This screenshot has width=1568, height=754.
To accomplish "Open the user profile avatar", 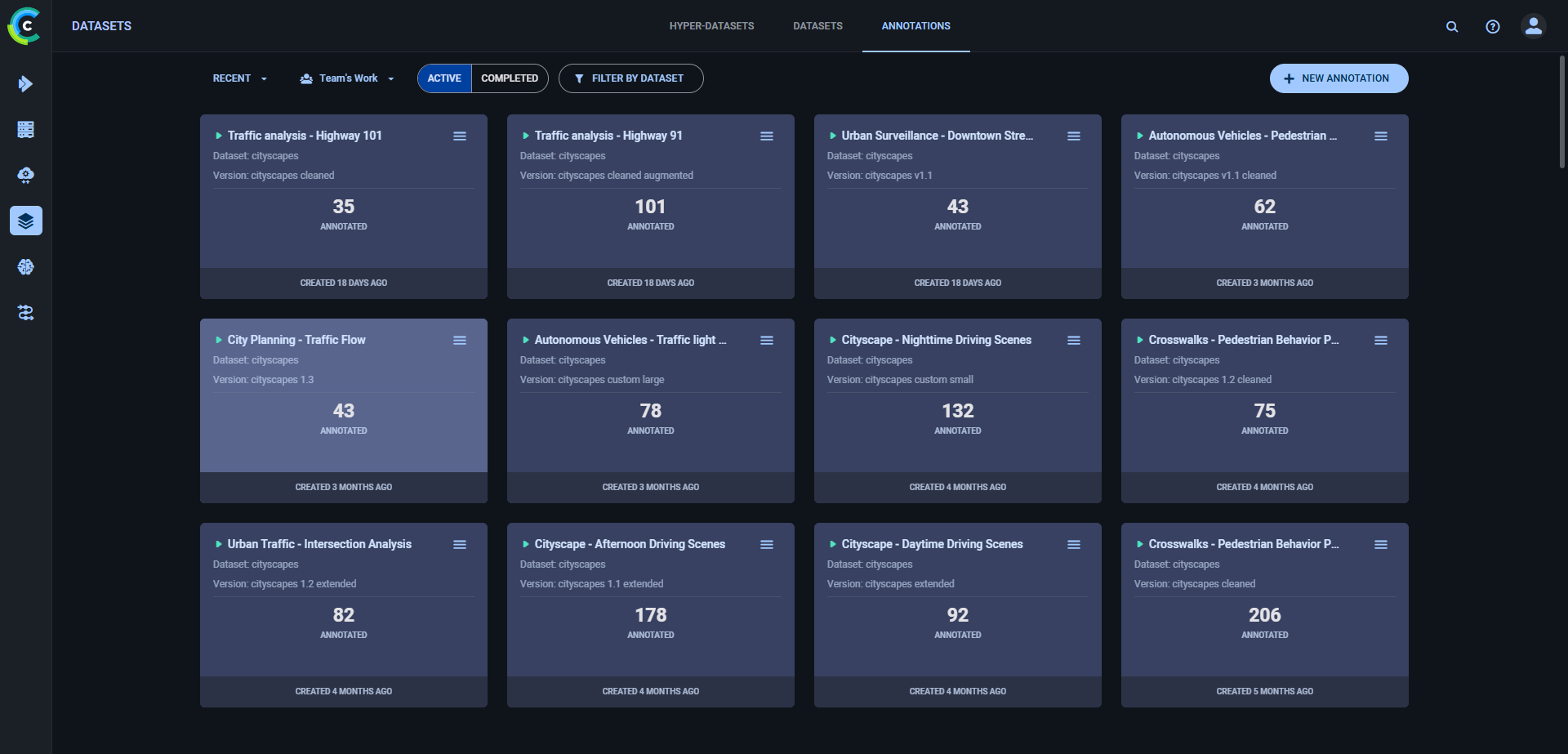I will tap(1533, 26).
